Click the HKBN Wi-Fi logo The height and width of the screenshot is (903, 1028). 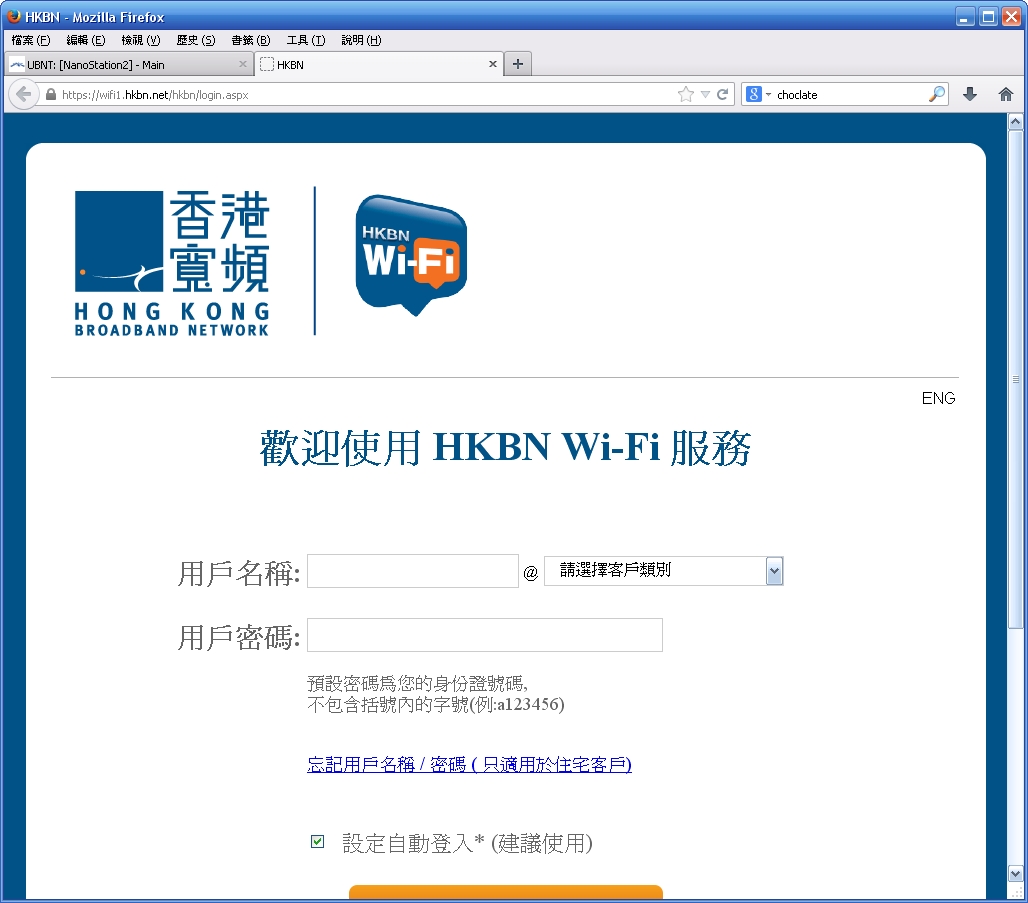pyautogui.click(x=411, y=255)
